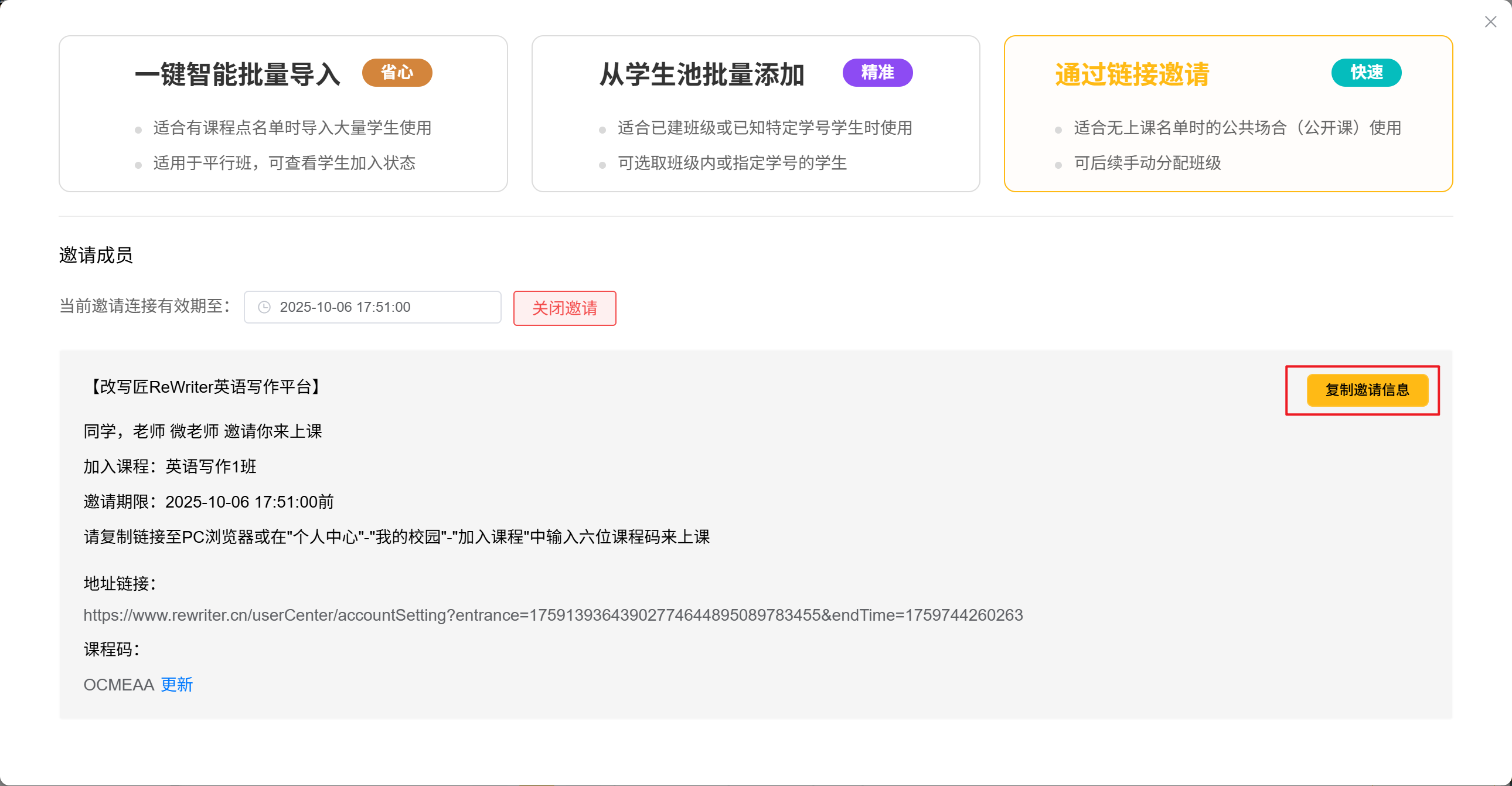Click the orange 省心 badge
The width and height of the screenshot is (1512, 786).
(x=397, y=72)
